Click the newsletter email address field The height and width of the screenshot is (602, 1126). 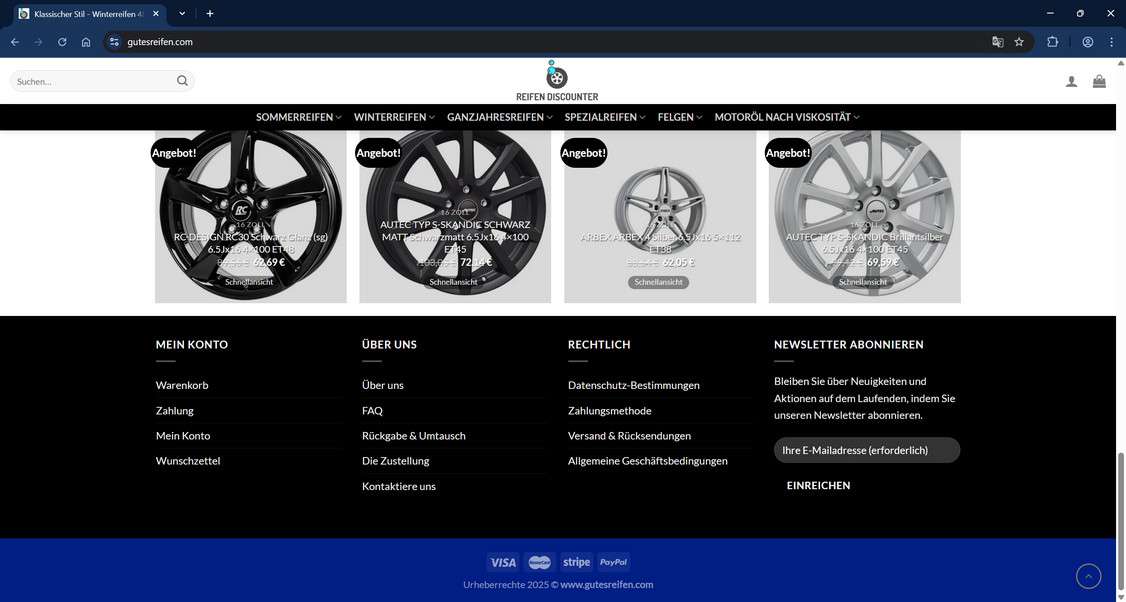click(x=867, y=450)
